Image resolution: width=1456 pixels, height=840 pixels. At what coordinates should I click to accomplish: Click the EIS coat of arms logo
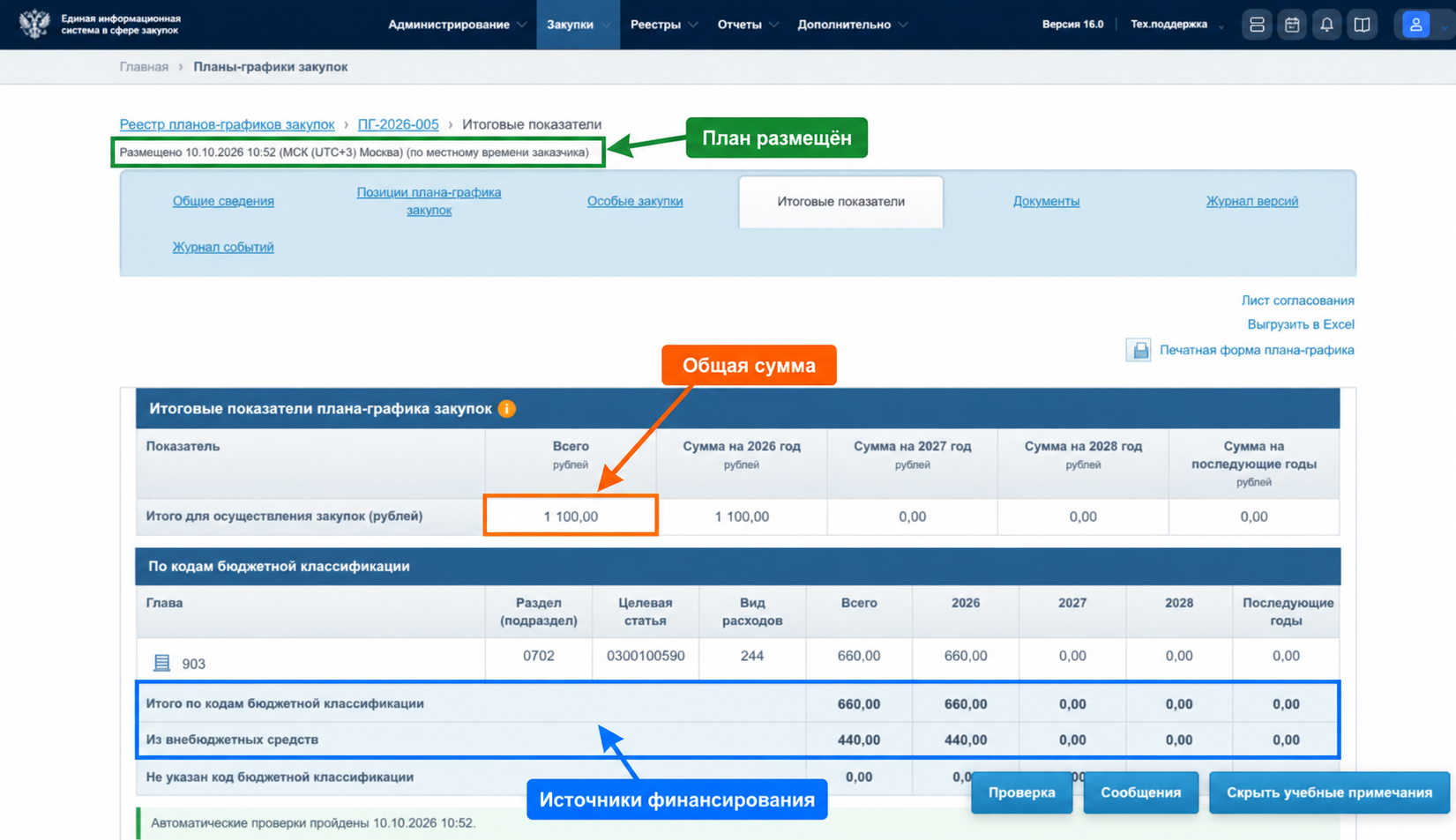(x=34, y=24)
